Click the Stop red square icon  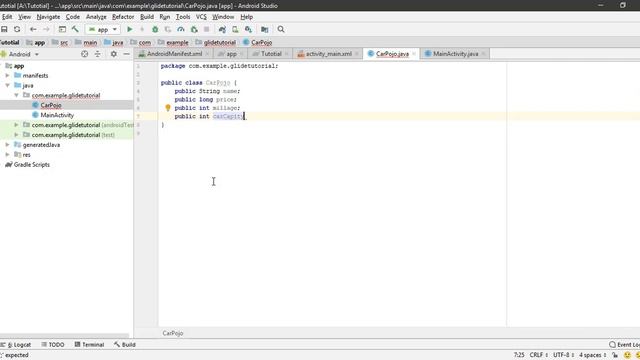click(207, 29)
